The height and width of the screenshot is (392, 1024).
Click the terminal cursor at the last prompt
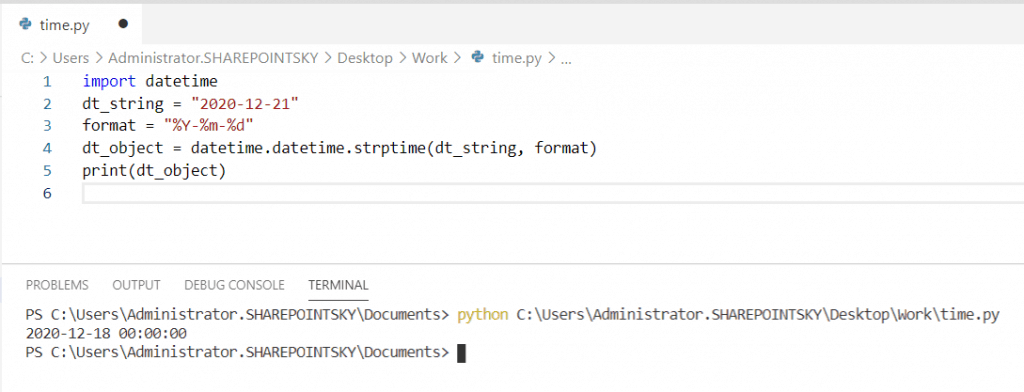pyautogui.click(x=461, y=353)
